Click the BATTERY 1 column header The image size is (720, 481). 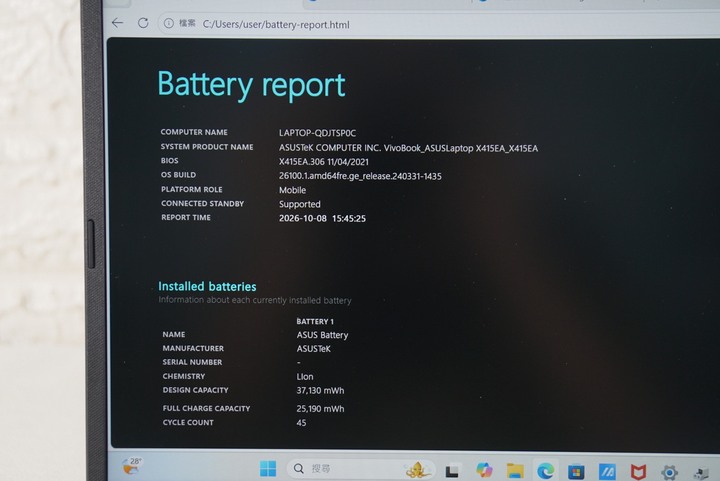click(315, 321)
